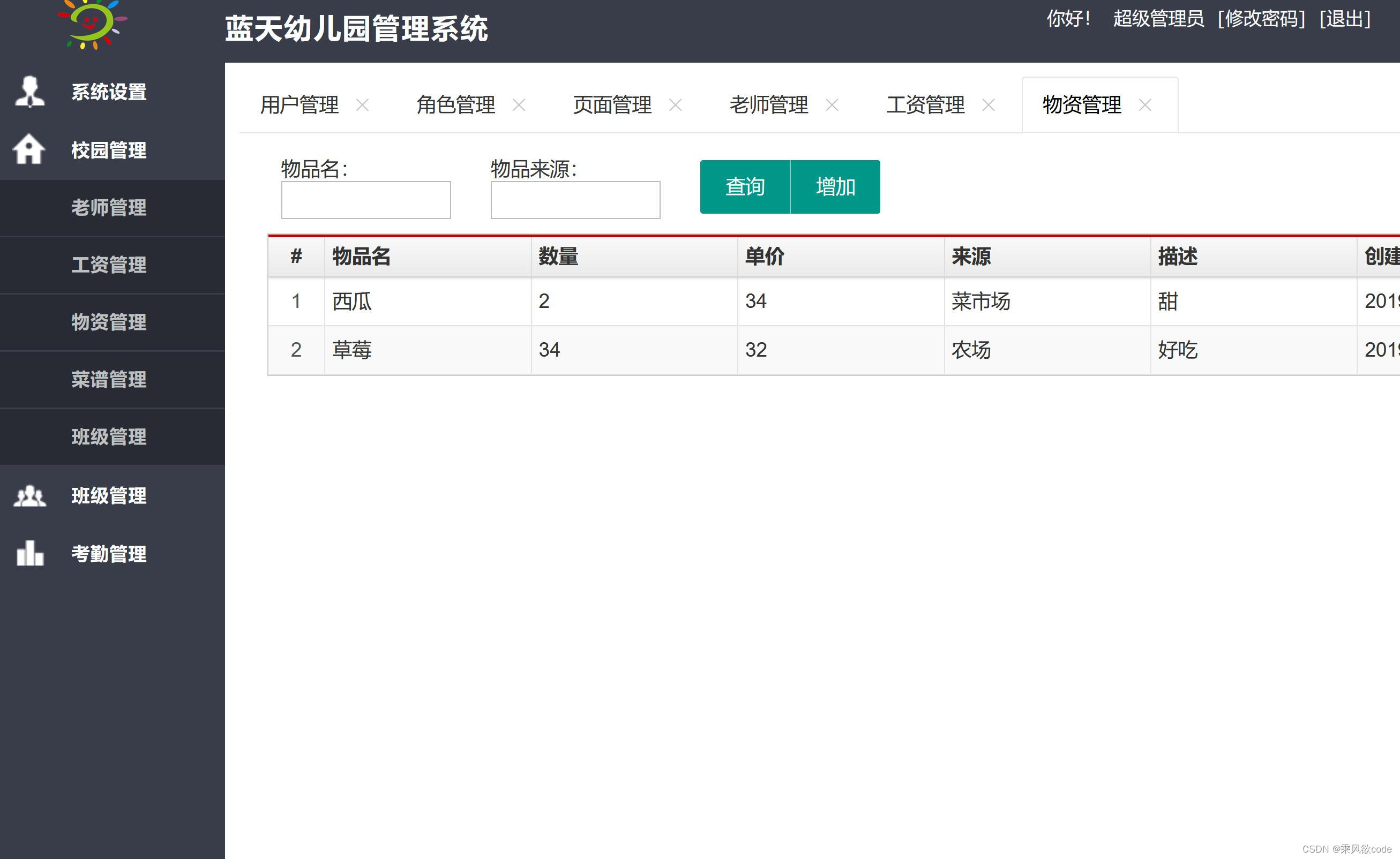Click the 修改密码 link
This screenshot has width=1400, height=859.
coord(1261,19)
